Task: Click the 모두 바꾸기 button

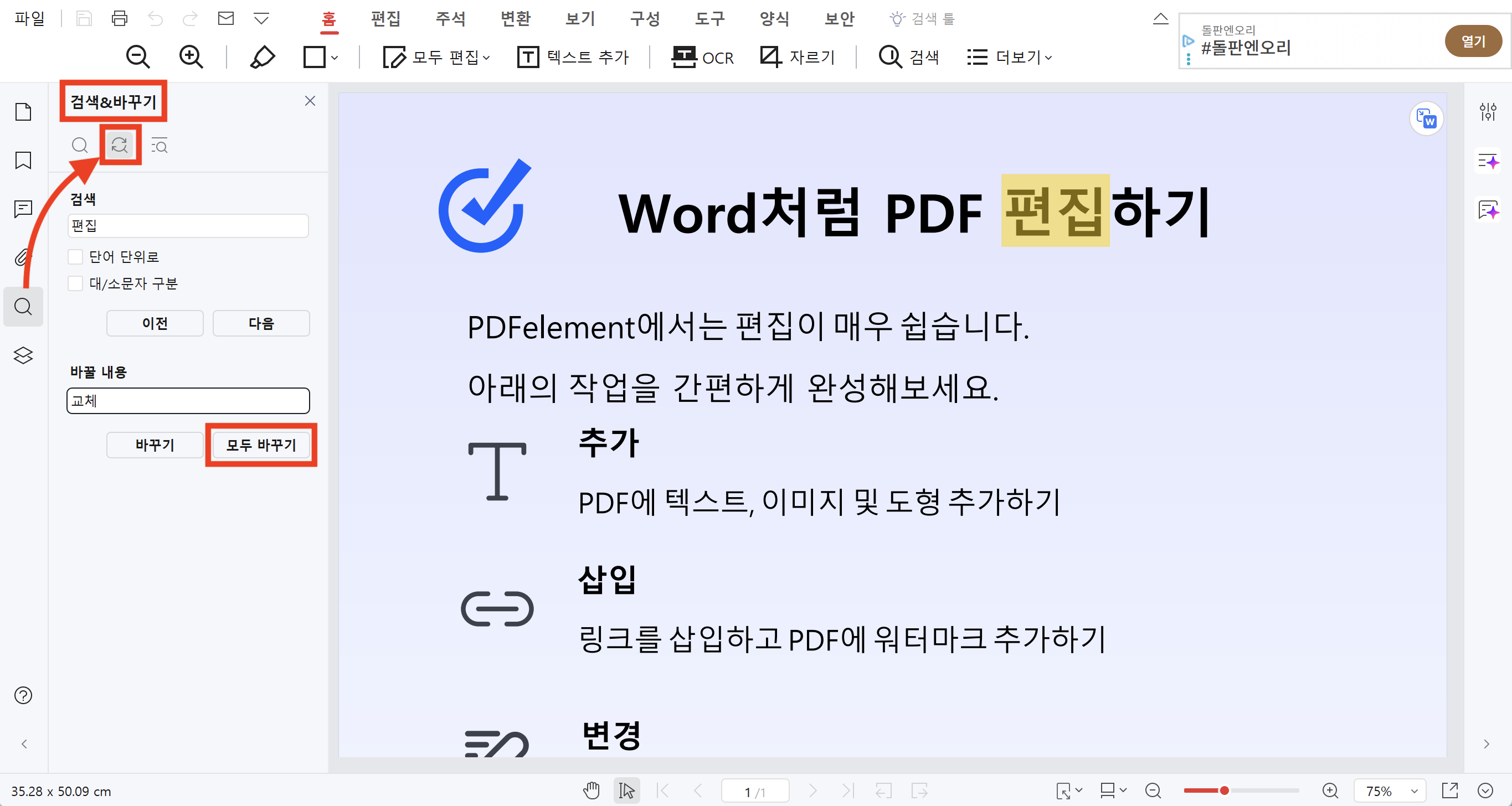Action: point(261,445)
